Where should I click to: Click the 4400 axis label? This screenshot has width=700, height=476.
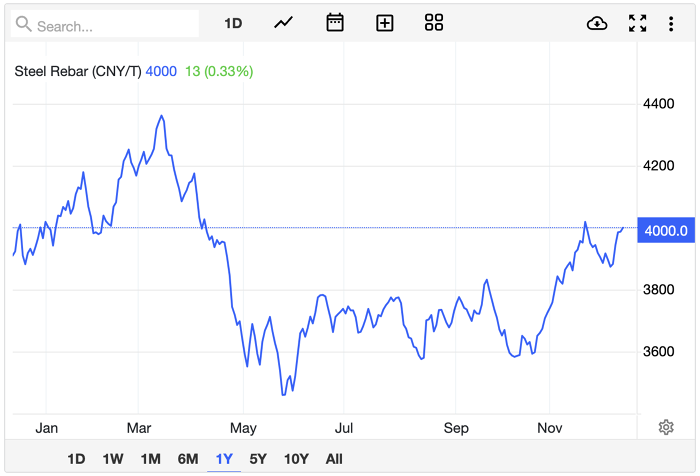coord(658,104)
